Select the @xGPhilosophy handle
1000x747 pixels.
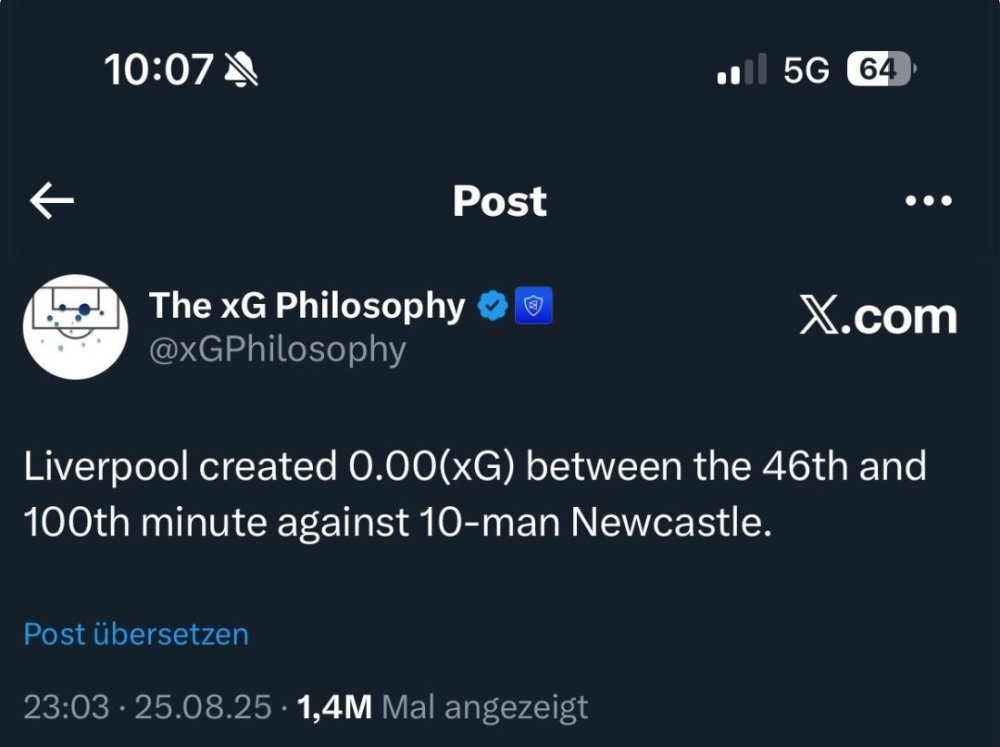(x=277, y=350)
